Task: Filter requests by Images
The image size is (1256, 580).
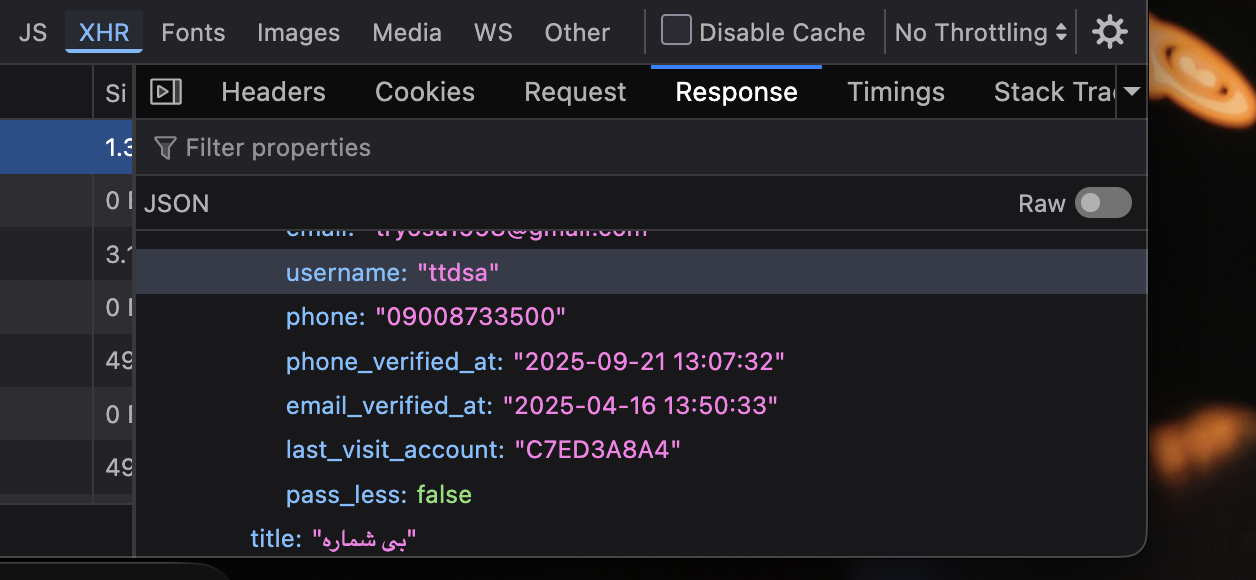Action: point(298,32)
